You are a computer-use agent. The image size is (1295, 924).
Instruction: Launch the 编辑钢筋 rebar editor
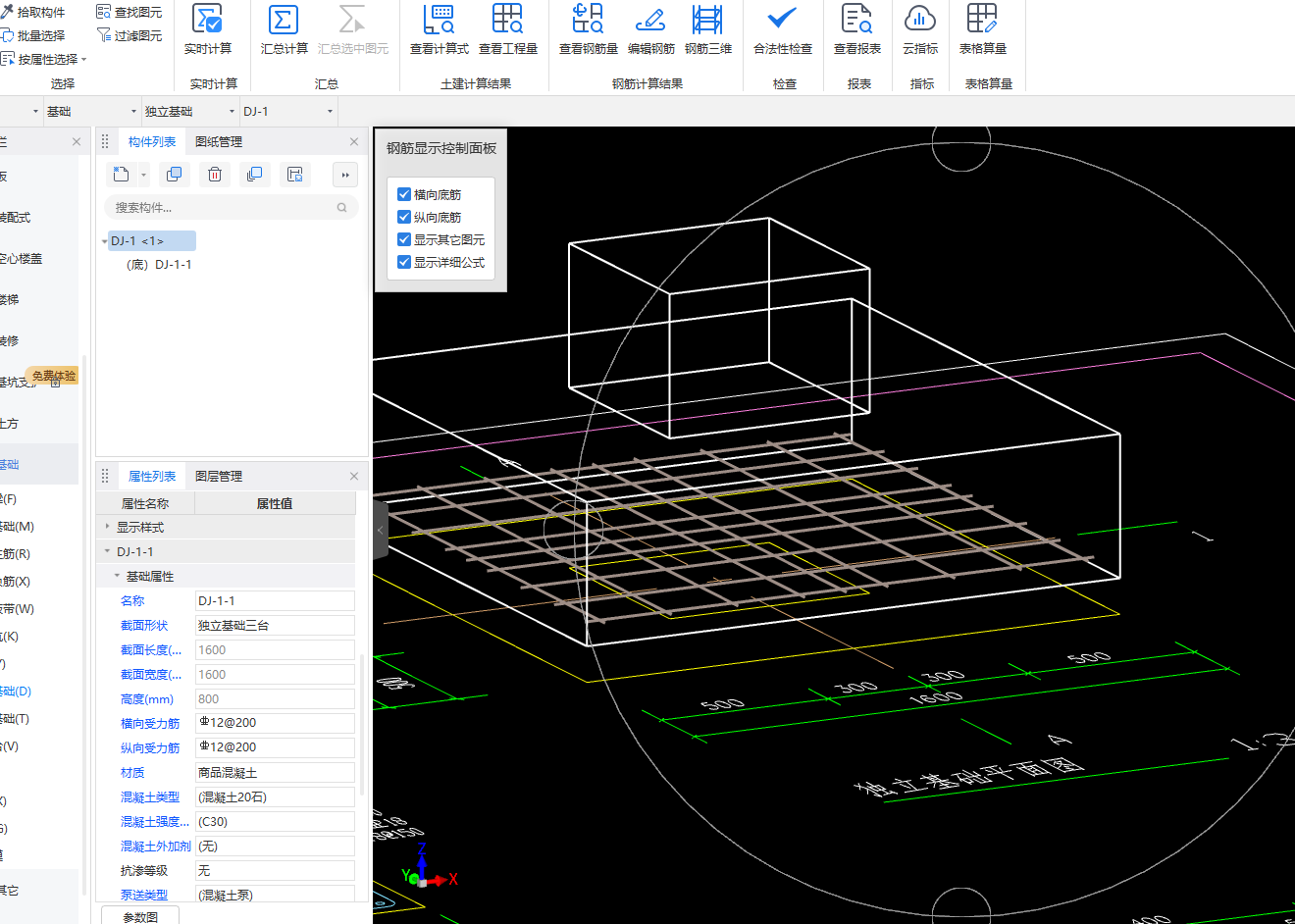click(651, 29)
